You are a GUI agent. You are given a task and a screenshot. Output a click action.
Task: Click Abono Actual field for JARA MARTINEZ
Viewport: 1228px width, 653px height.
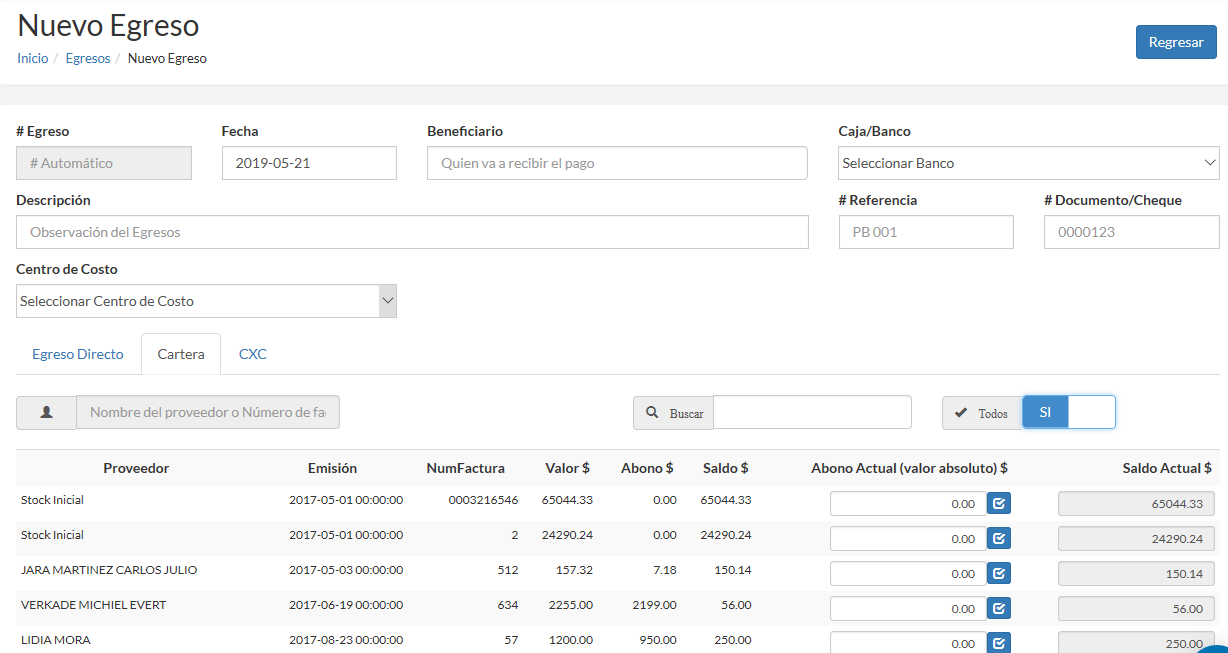pyautogui.click(x=908, y=573)
